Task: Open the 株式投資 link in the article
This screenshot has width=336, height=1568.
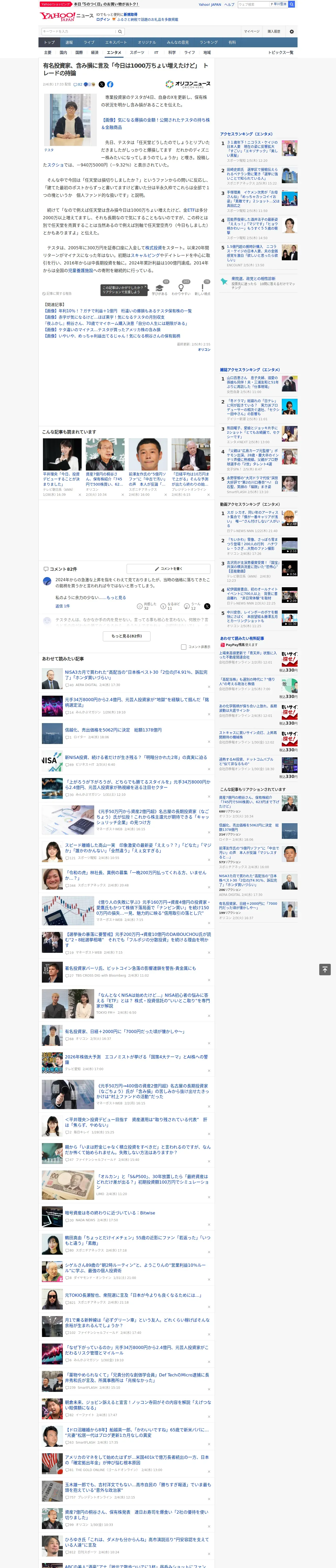Action: coord(153,248)
